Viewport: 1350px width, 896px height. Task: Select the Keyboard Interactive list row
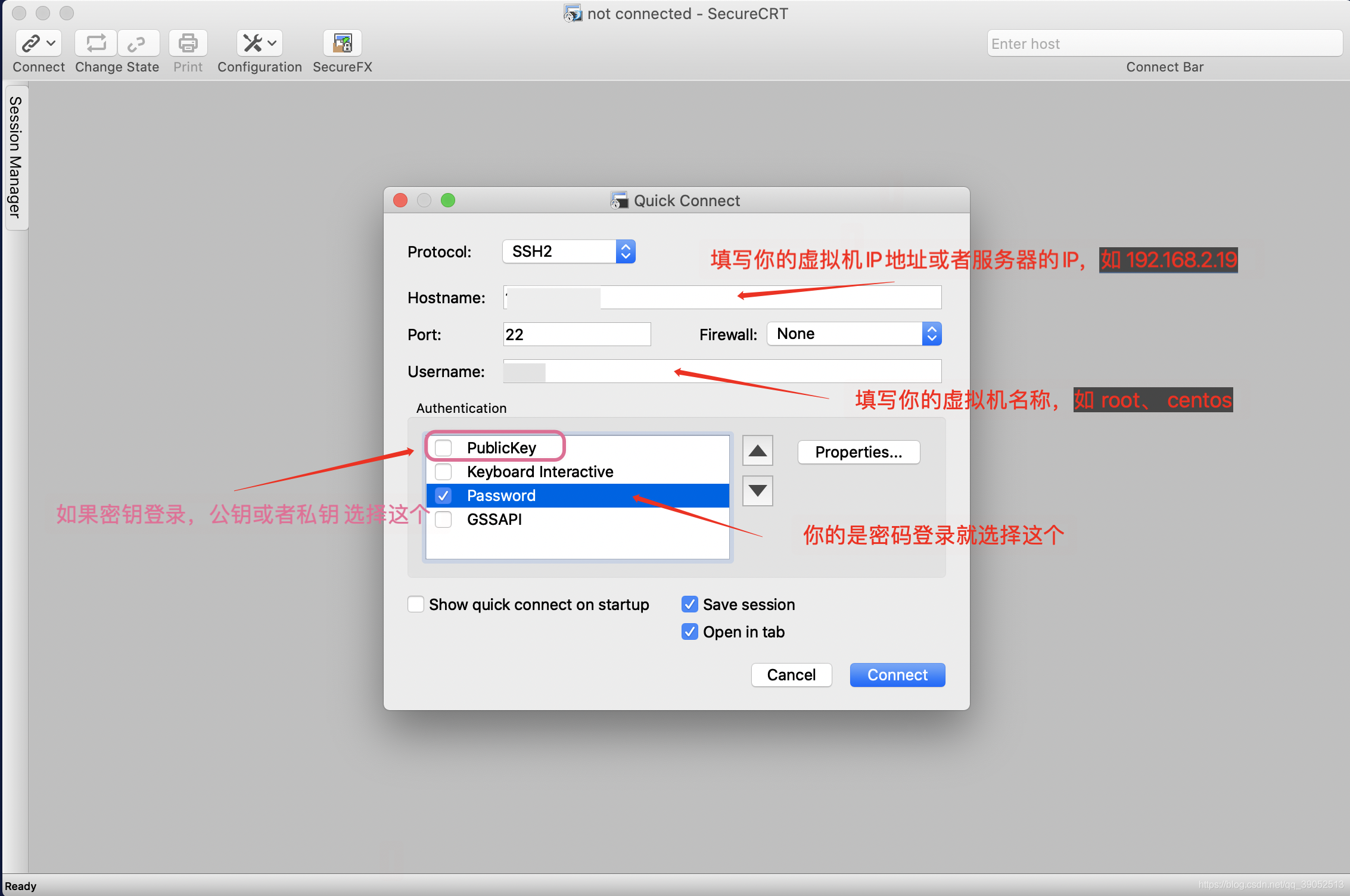577,472
